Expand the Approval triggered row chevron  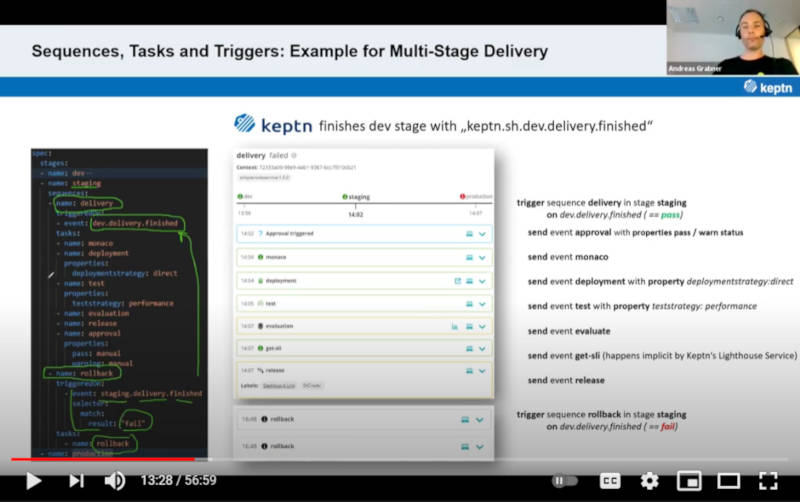pyautogui.click(x=482, y=234)
